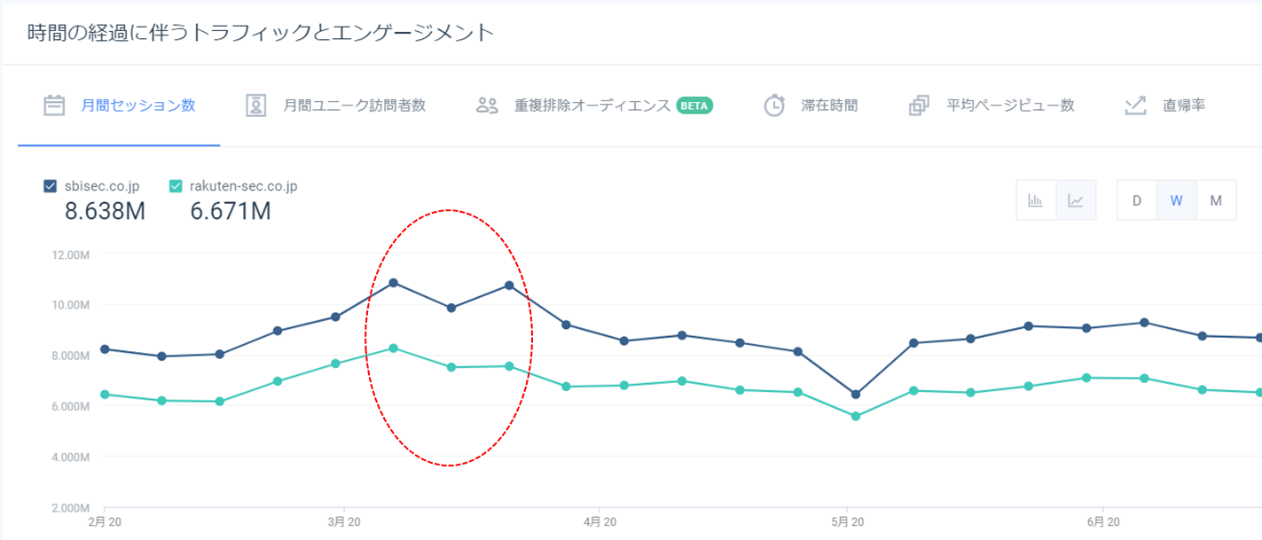Screen dimensions: 1262x540
Task: Open the 滞在時間 tab
Action: click(829, 105)
